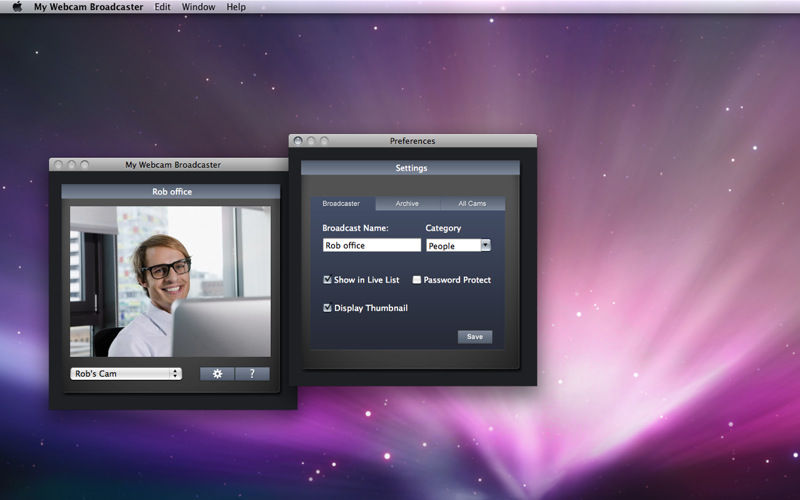
Task: Open the Rob's Cam camera selector
Action: coord(126,374)
